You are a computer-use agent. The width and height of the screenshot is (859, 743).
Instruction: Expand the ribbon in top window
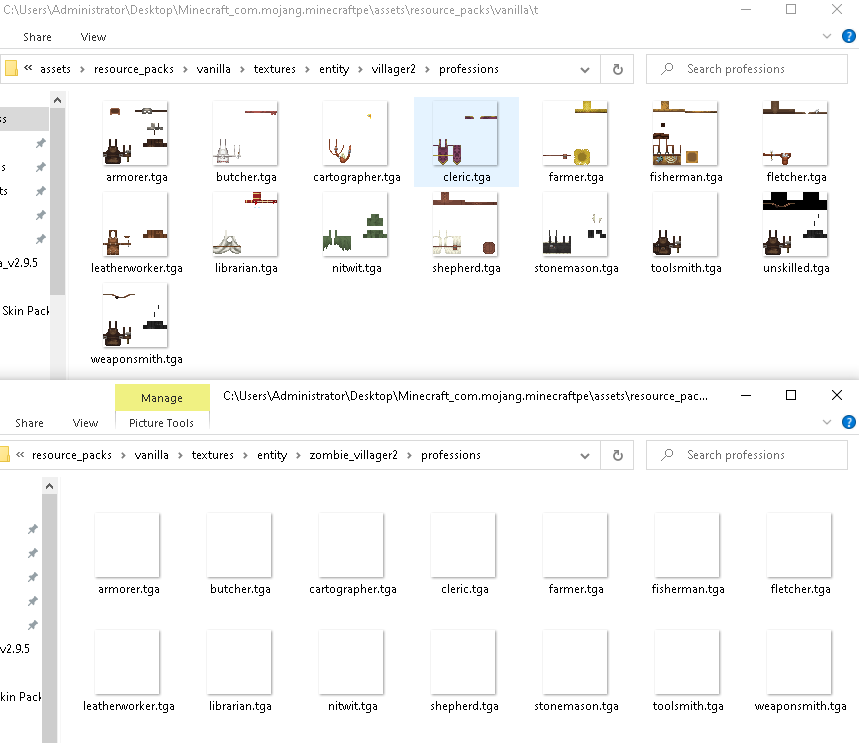826,36
